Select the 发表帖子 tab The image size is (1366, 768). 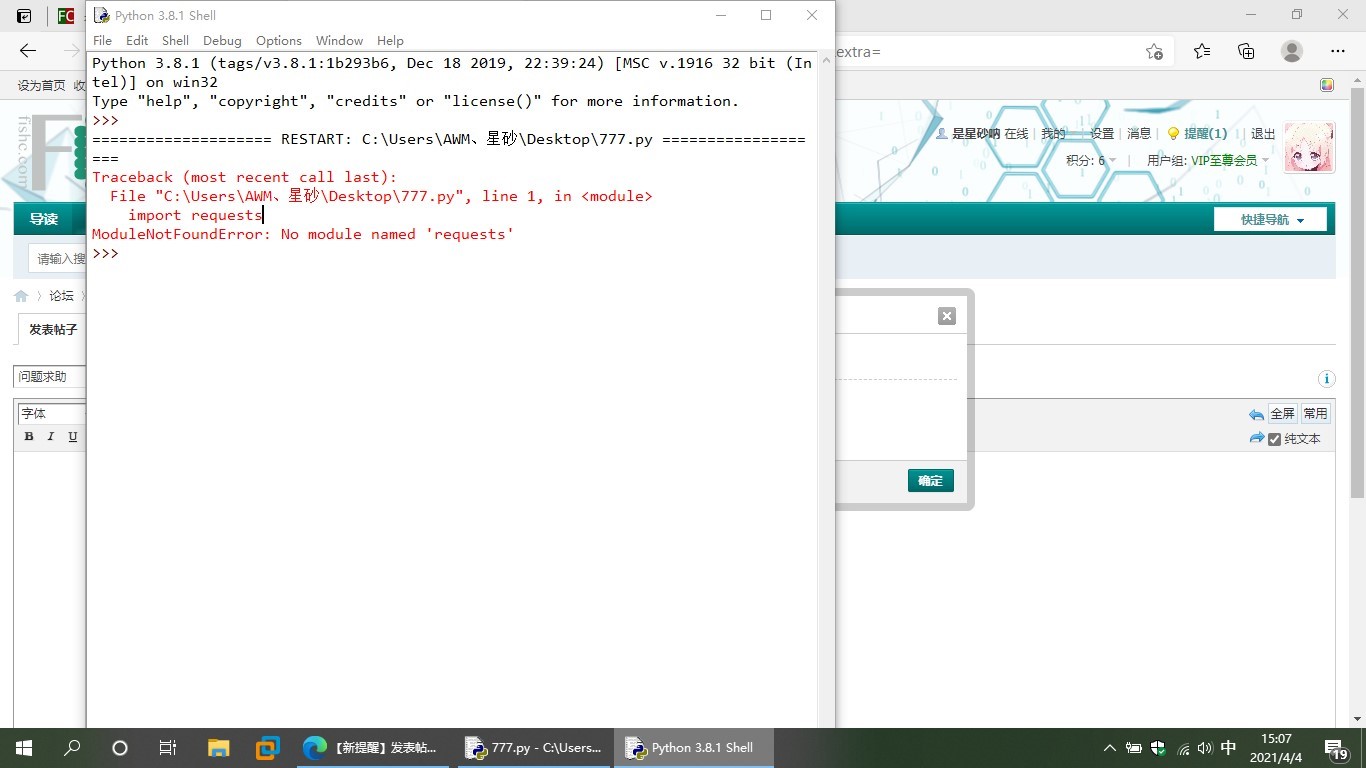pos(53,329)
